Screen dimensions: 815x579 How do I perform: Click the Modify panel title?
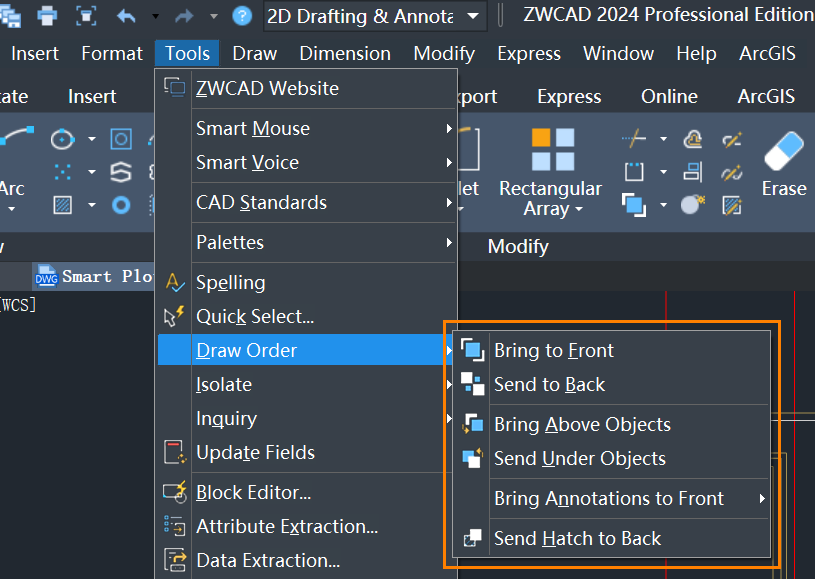(518, 246)
